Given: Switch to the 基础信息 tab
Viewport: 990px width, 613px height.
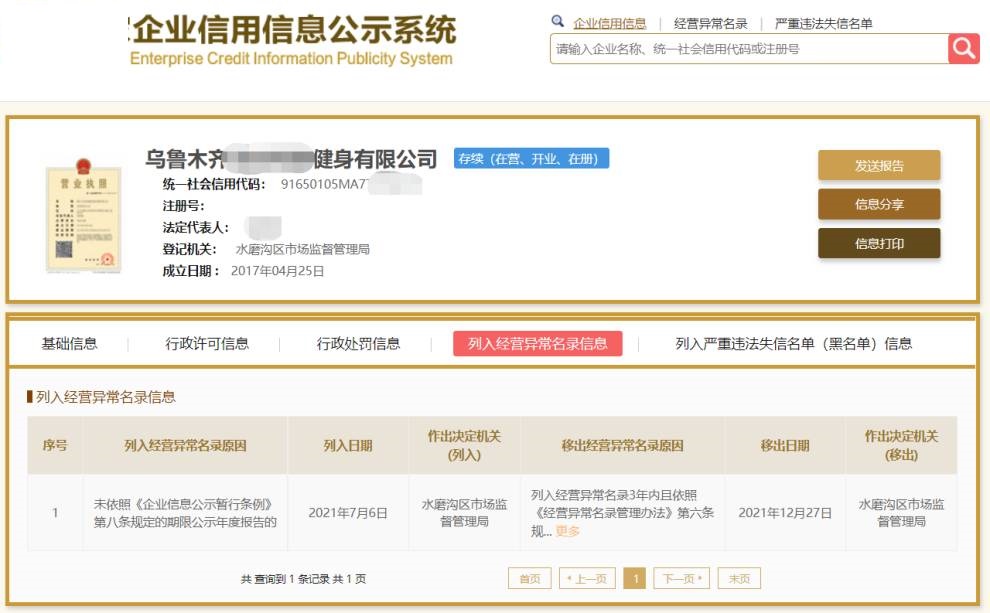Looking at the screenshot, I should (x=69, y=344).
